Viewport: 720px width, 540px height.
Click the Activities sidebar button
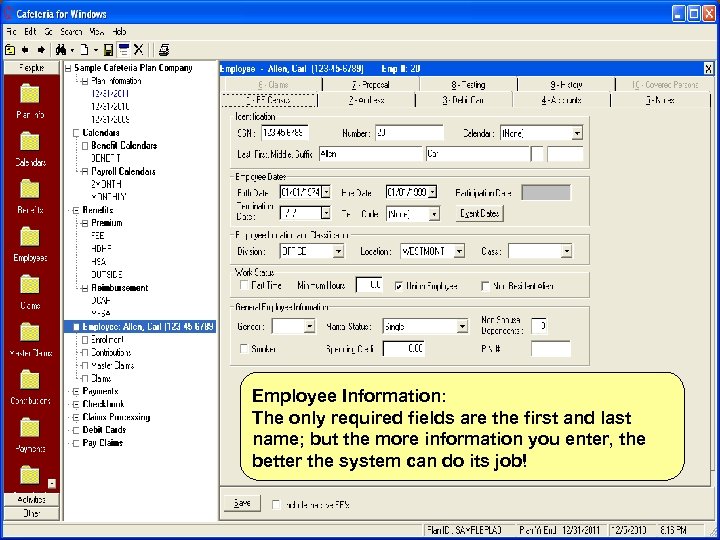(x=32, y=500)
